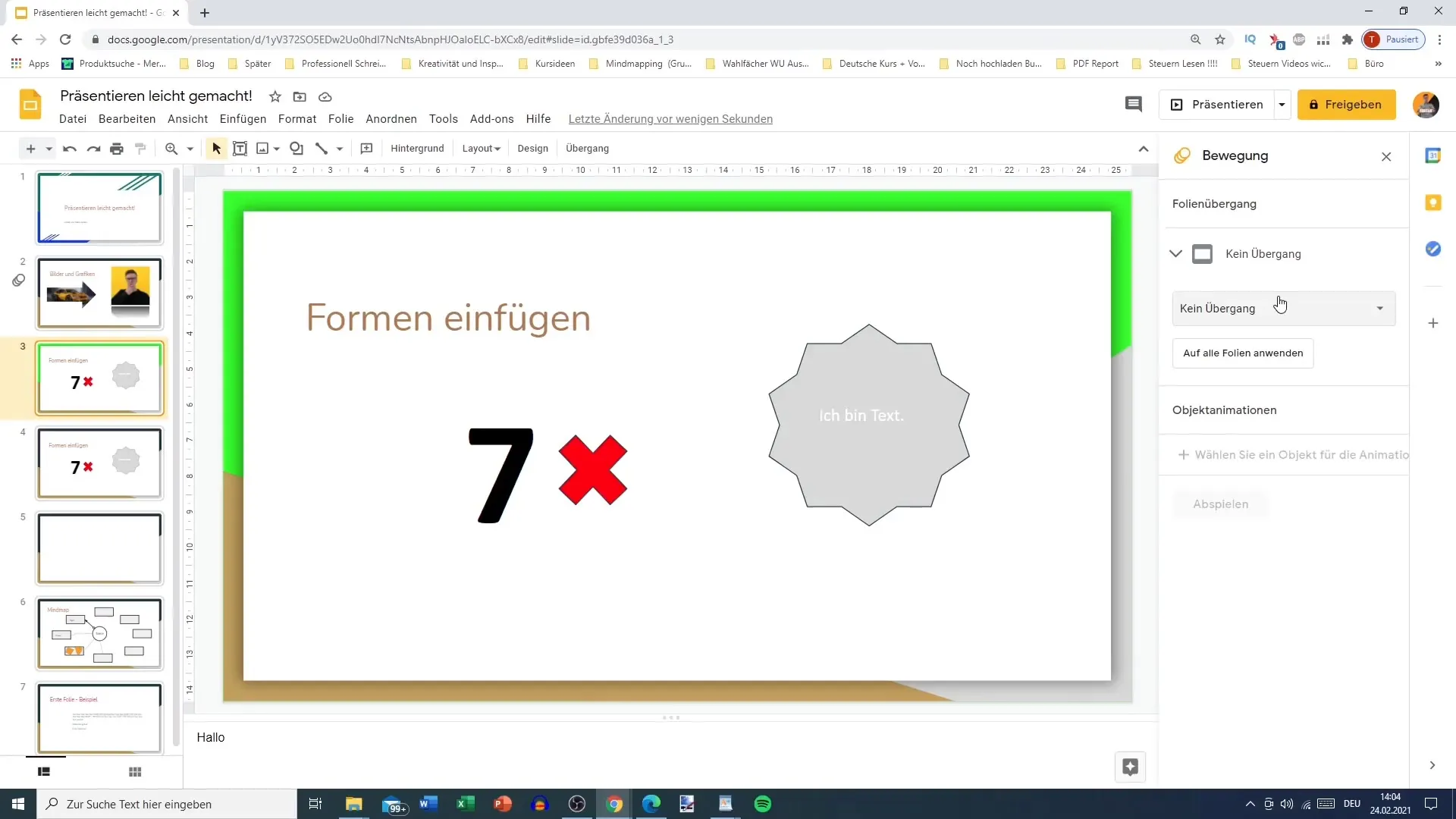Switch to grid view icon
This screenshot has width=1456, height=819.
coord(135,771)
